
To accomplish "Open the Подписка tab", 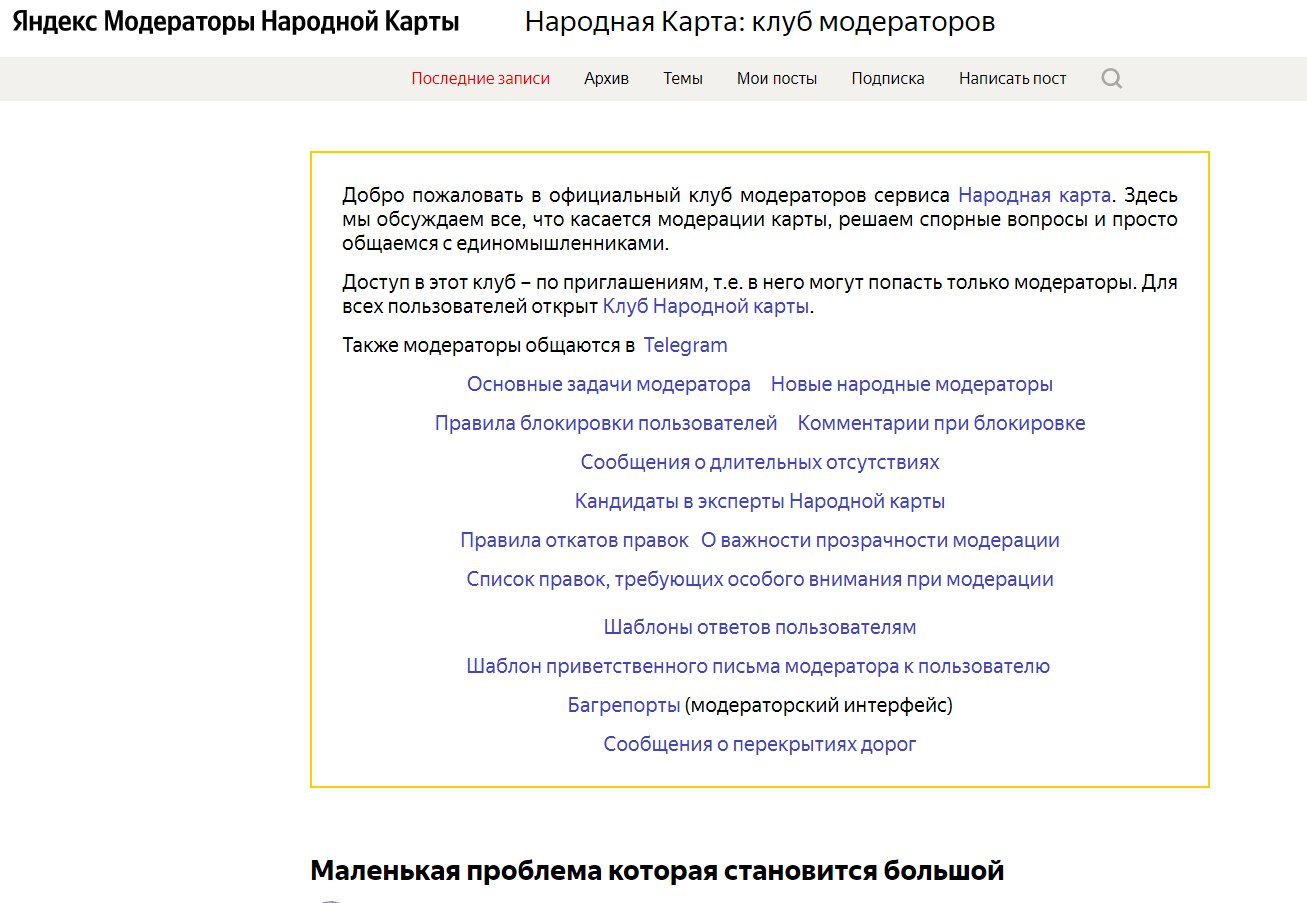I will coord(888,78).
